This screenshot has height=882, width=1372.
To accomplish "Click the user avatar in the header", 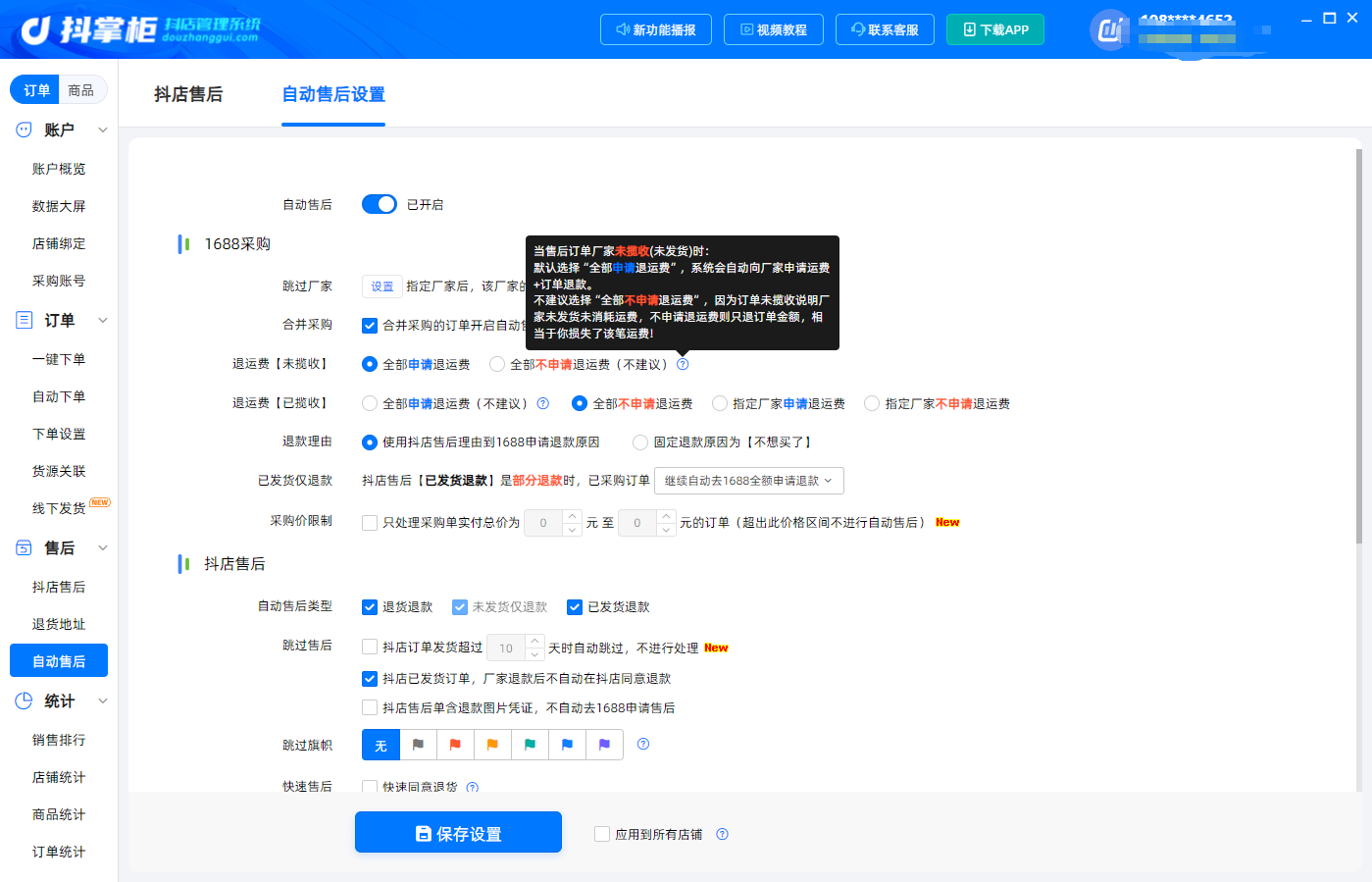I will [x=1109, y=29].
